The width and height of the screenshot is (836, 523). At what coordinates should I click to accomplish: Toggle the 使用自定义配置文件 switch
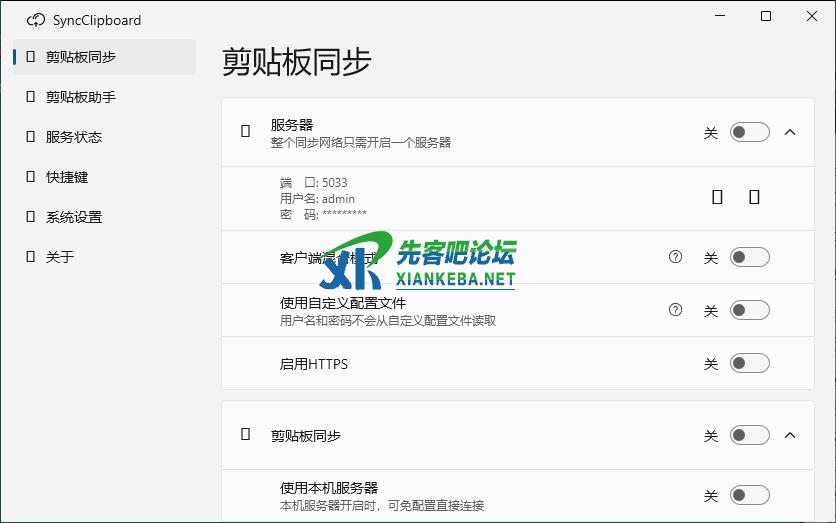749,311
